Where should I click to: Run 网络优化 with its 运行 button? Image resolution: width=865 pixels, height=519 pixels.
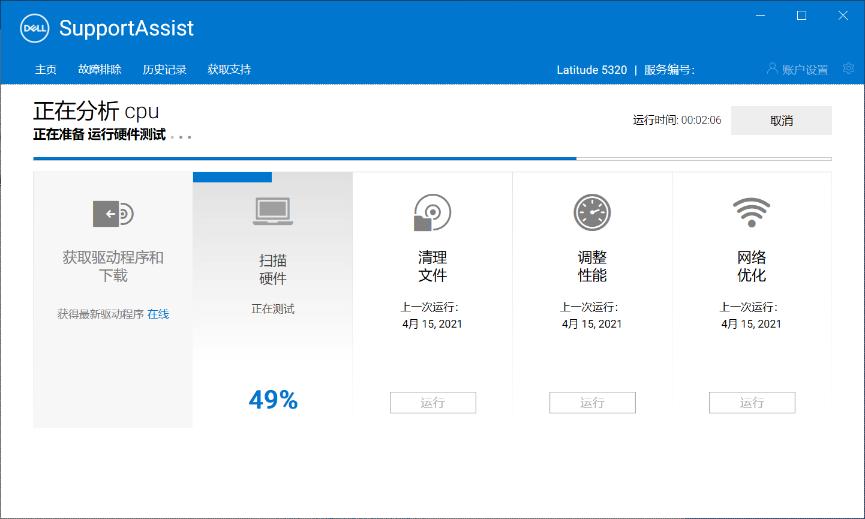[x=752, y=403]
